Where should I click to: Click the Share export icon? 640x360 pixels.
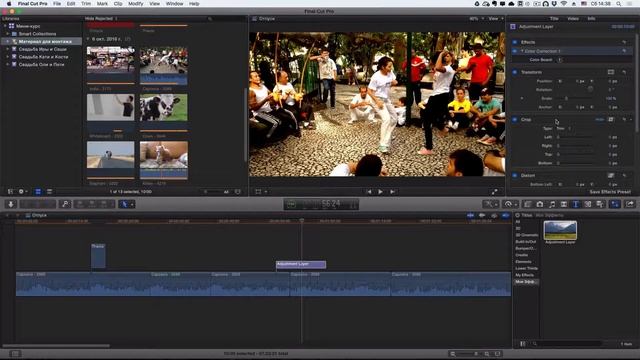[630, 204]
